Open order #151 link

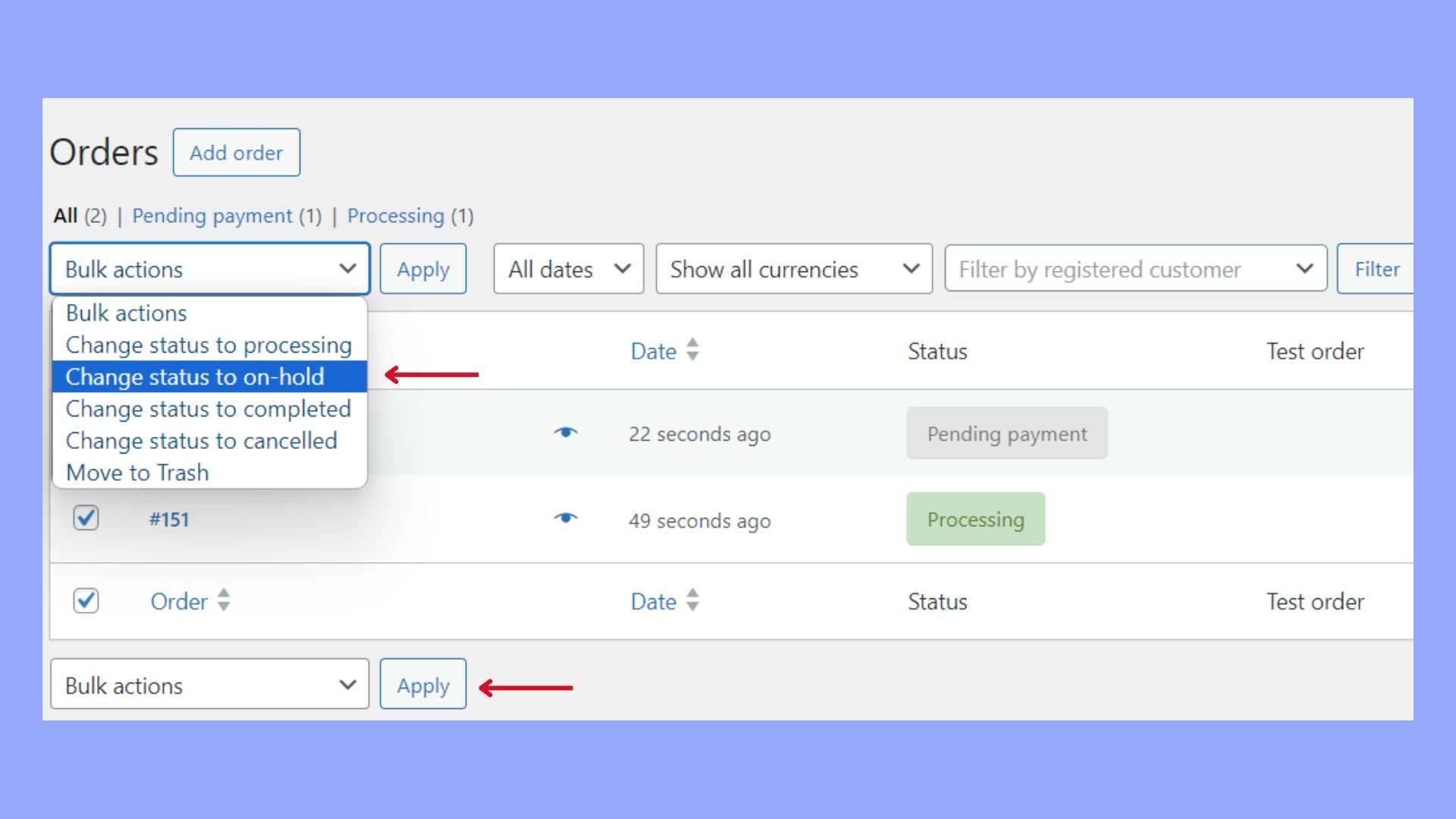coord(169,519)
